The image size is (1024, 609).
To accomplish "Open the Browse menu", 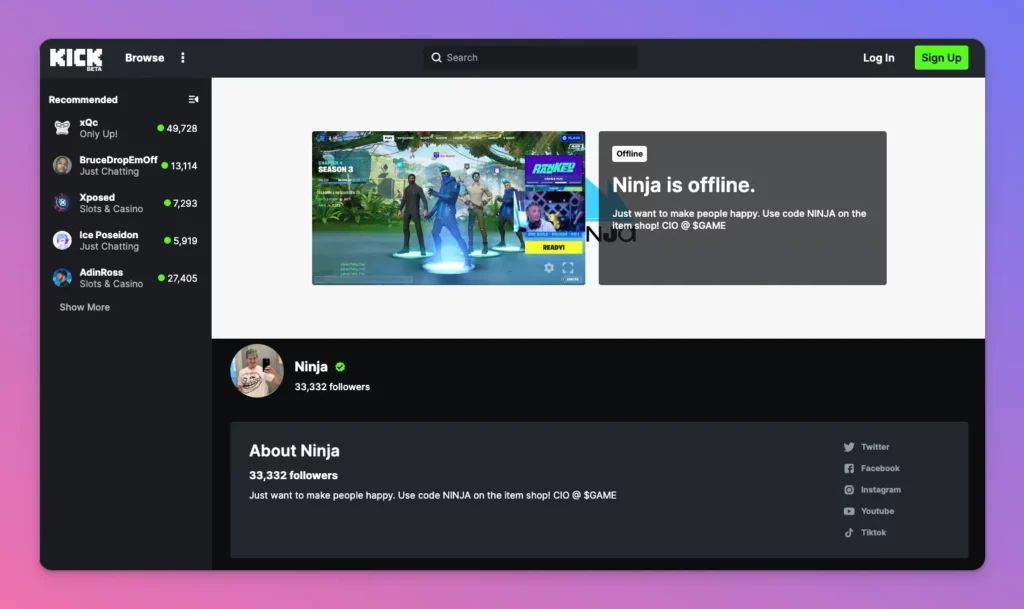I will point(145,57).
